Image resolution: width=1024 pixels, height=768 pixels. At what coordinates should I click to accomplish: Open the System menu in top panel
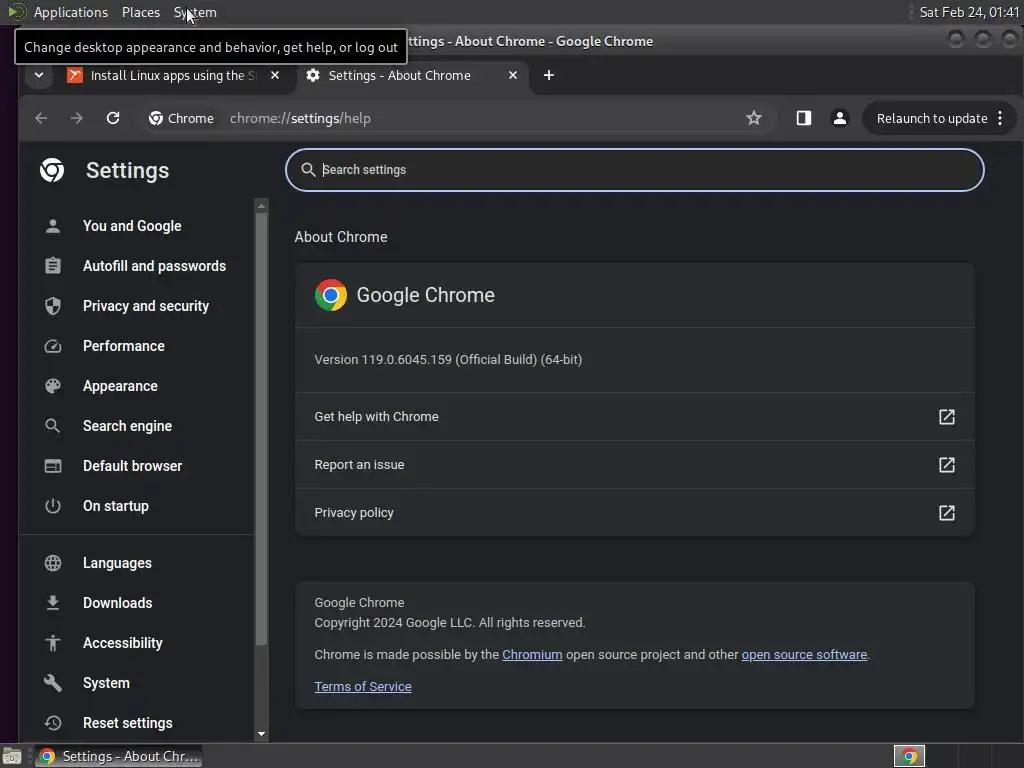tap(195, 12)
